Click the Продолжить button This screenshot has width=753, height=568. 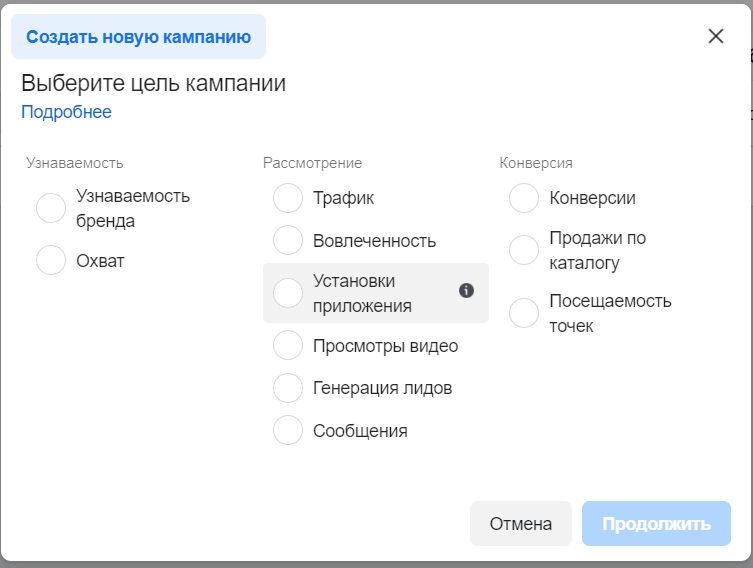pos(656,523)
